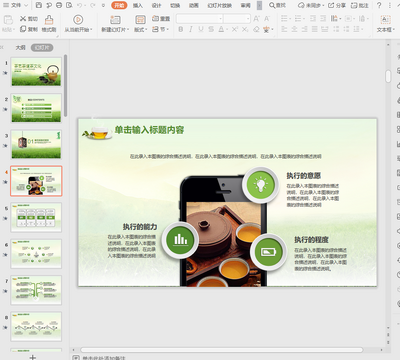Expand the bullet list dropdown

pyautogui.click(x=290, y=19)
